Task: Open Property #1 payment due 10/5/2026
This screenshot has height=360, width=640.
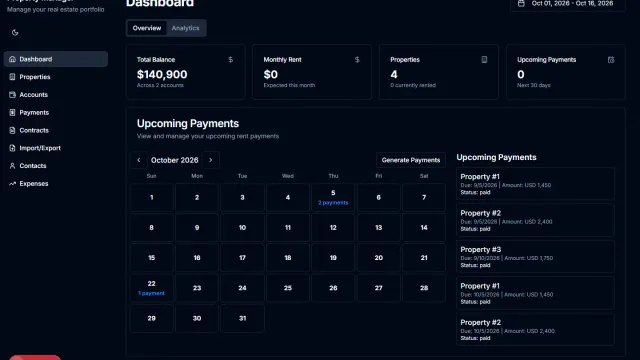Action: (536, 293)
